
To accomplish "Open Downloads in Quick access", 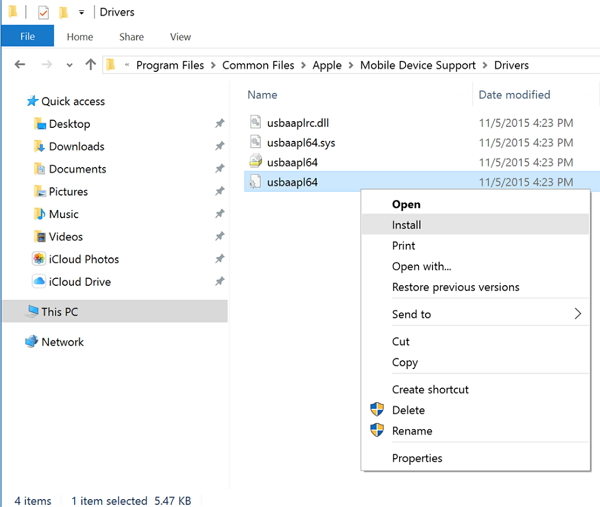I will (77, 147).
